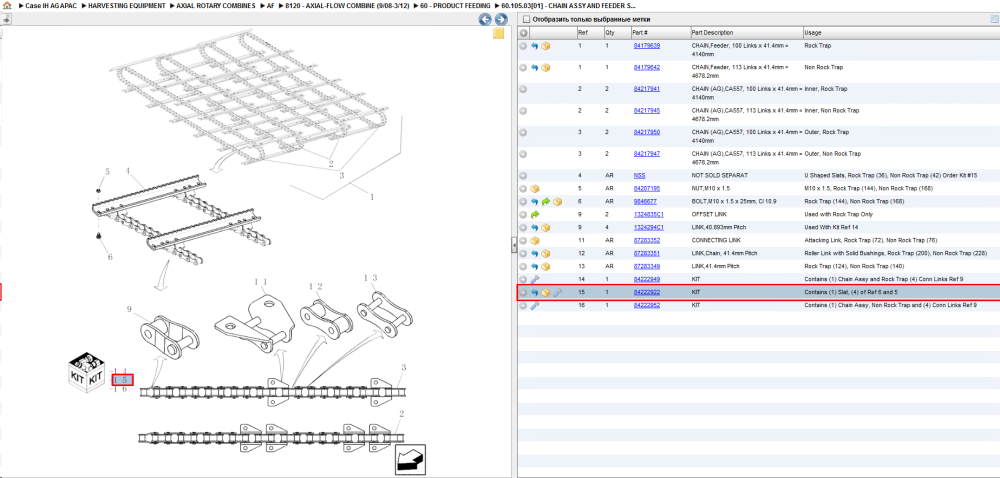Click box icon for LINK 1324294C1
Image resolution: width=1000 pixels, height=478 pixels.
click(x=546, y=228)
